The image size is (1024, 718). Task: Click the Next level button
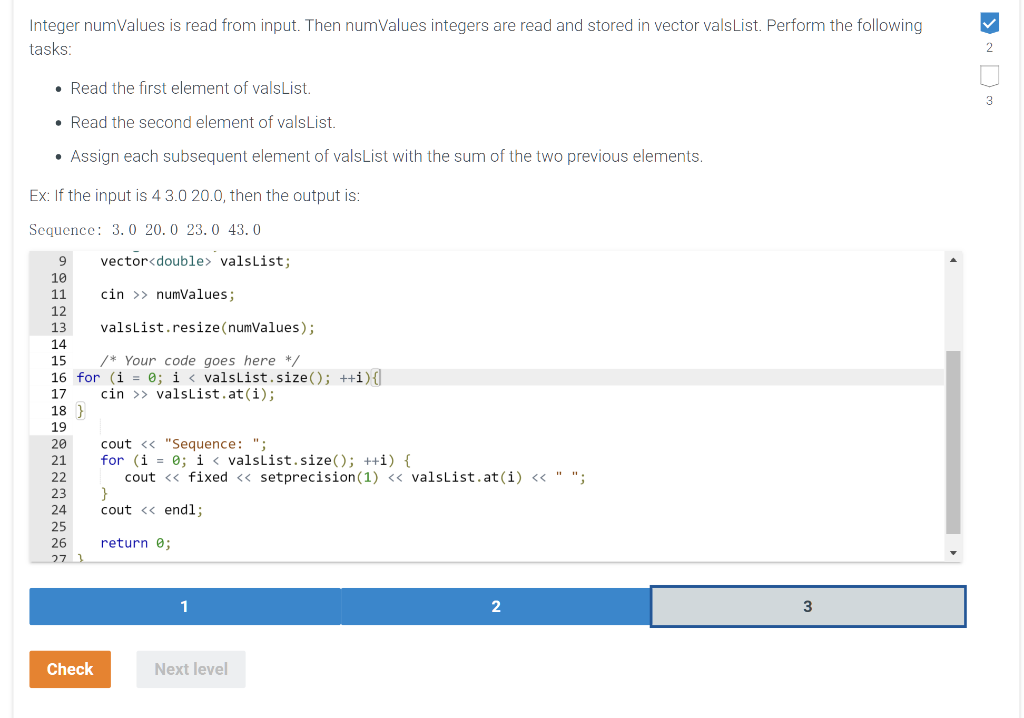190,669
